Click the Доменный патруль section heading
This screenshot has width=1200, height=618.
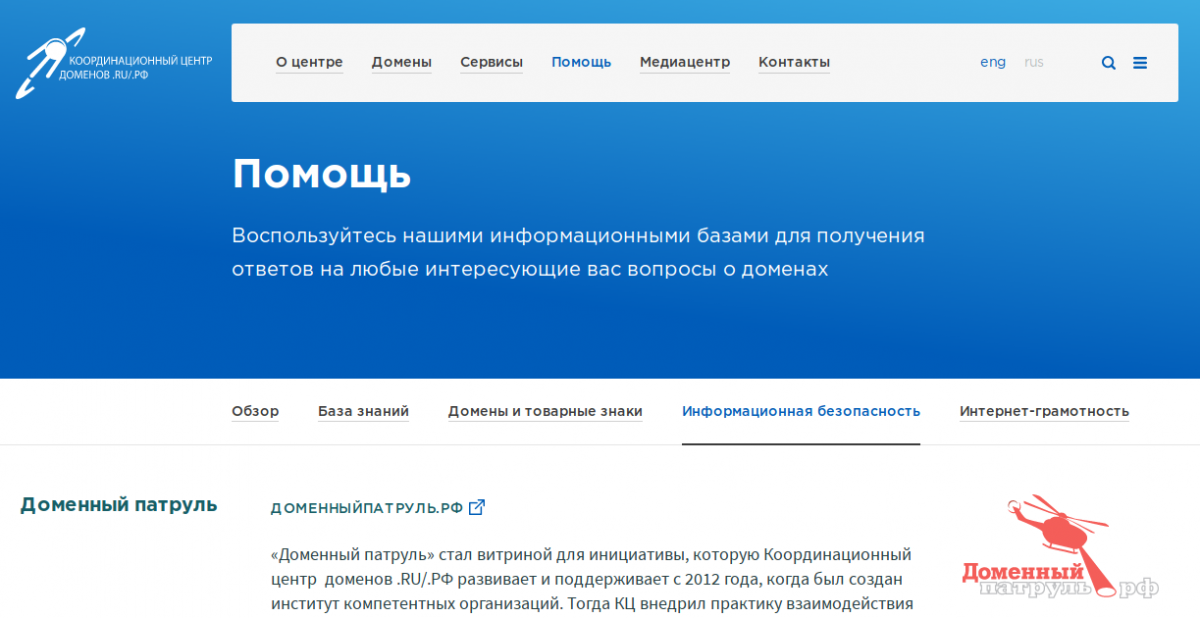point(118,504)
